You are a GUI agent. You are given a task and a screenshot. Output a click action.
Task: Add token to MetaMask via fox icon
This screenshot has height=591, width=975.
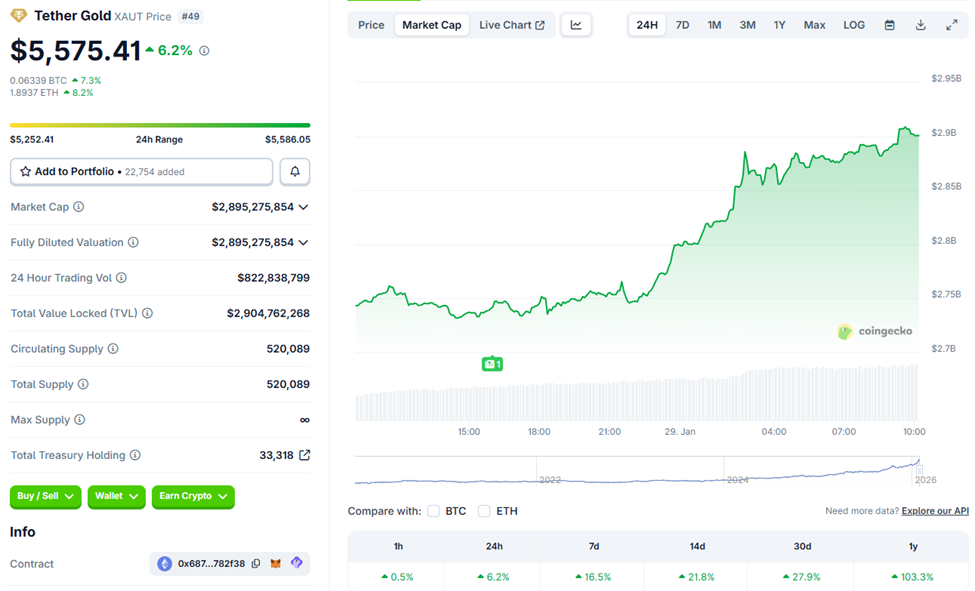(276, 563)
